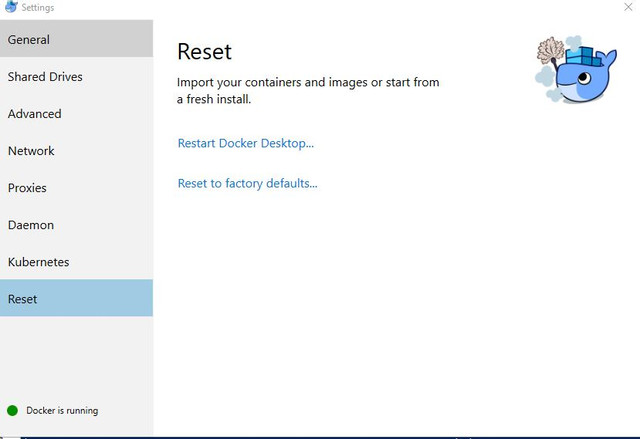The width and height of the screenshot is (640, 439).
Task: Open the Daemon configuration tab
Action: 76,225
